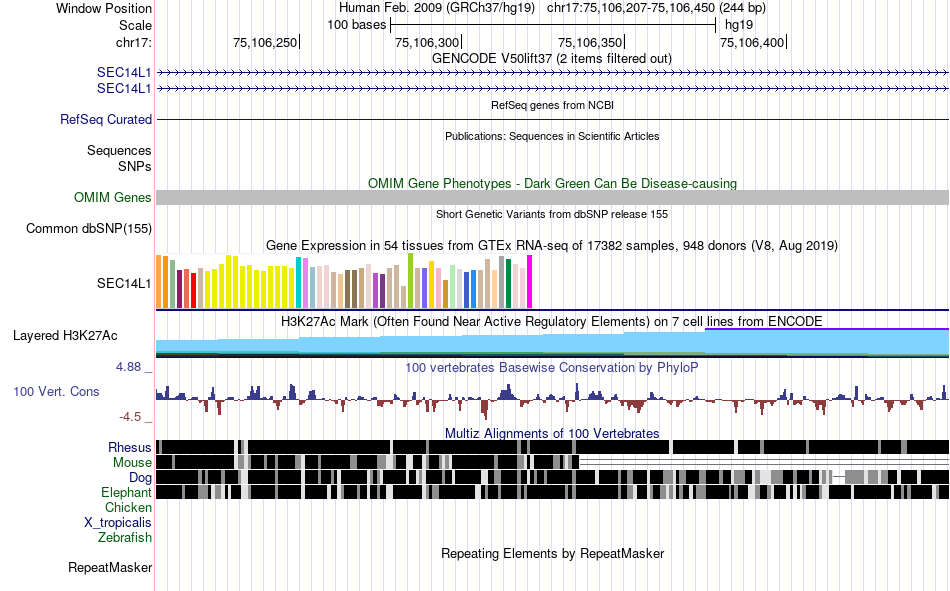Click the cyan GTEx expression bar

pos(298,282)
